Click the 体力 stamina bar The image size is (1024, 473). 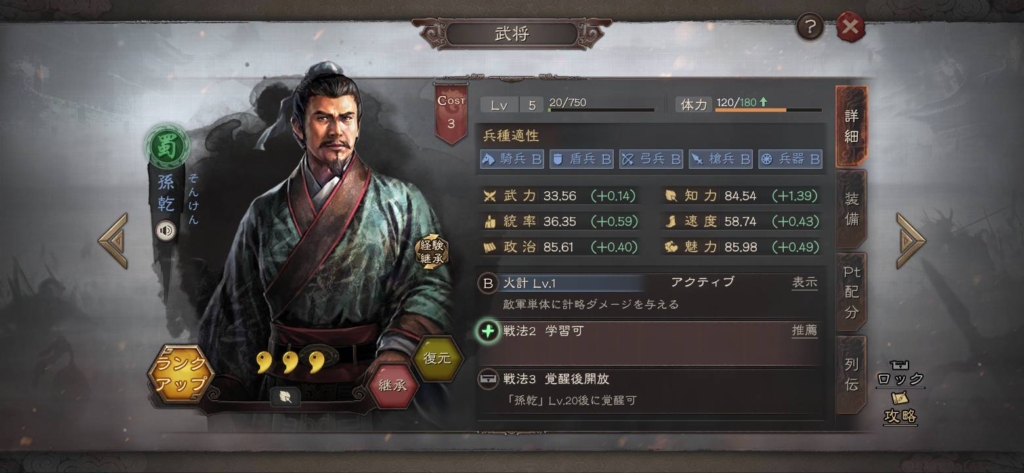769,110
